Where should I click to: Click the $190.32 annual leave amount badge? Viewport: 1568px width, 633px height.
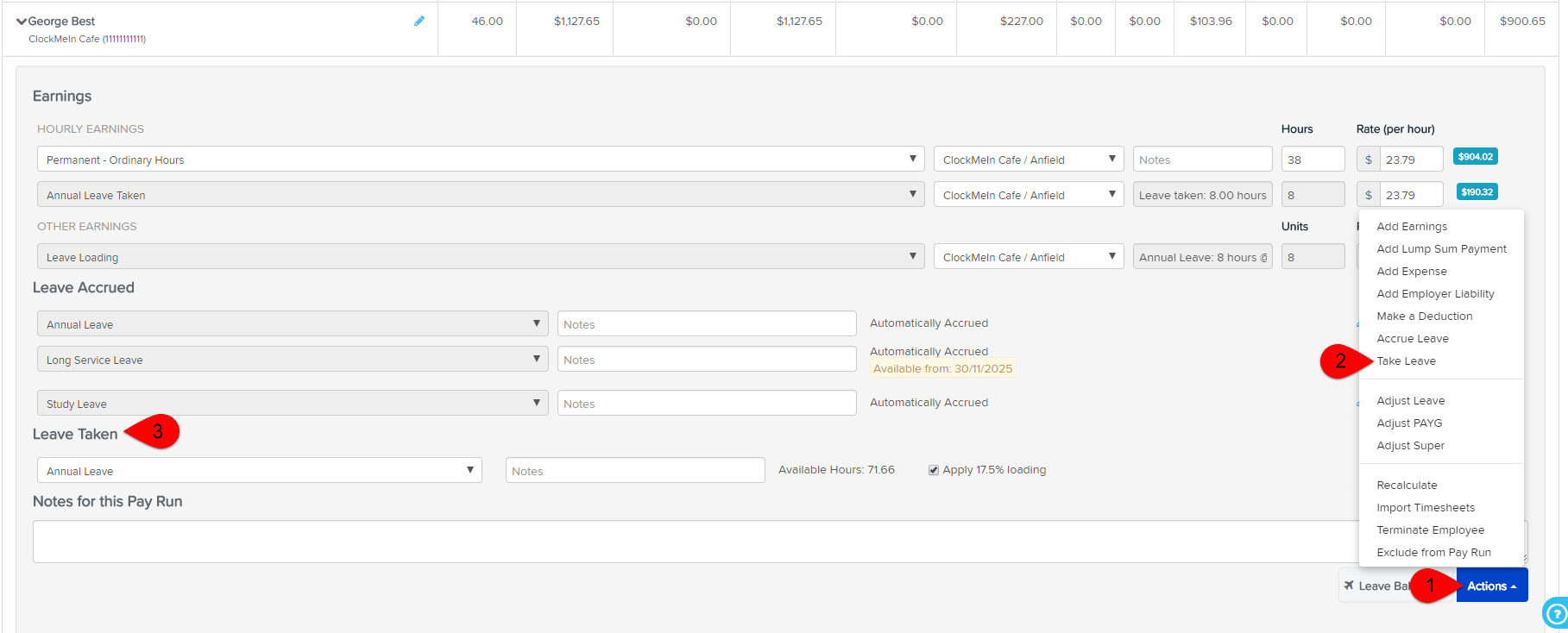coord(1477,192)
